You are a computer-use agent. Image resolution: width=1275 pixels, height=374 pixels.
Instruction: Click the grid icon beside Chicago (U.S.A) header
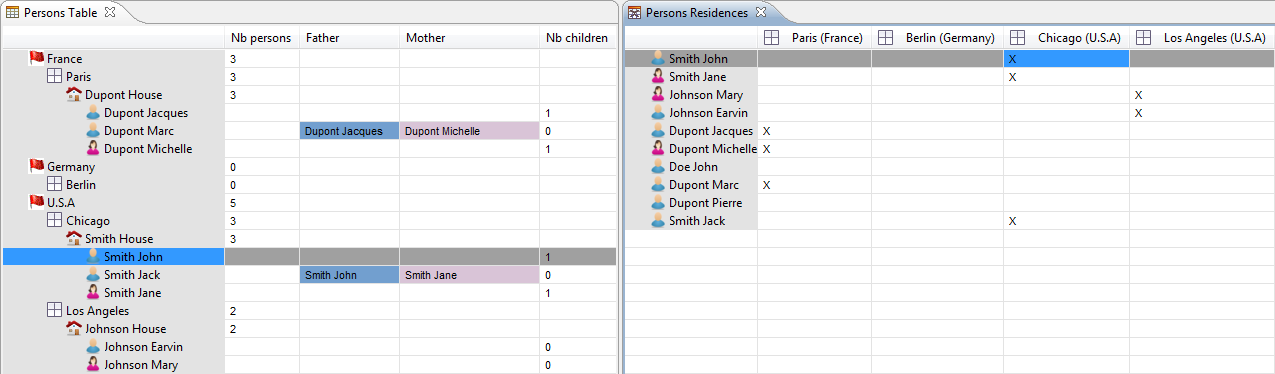coord(1017,38)
